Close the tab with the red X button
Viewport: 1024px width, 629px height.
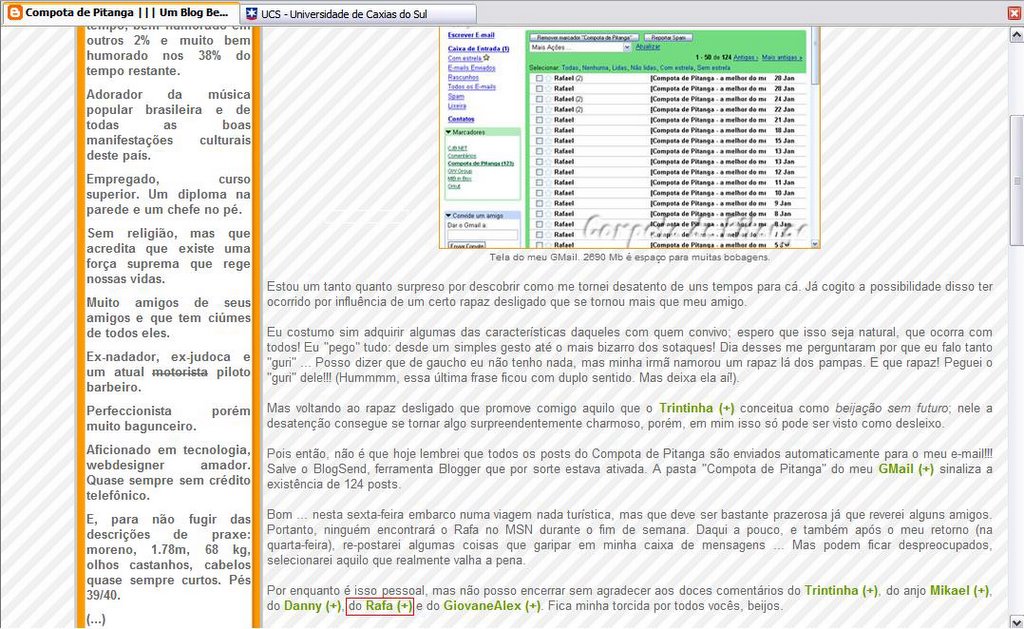1014,13
